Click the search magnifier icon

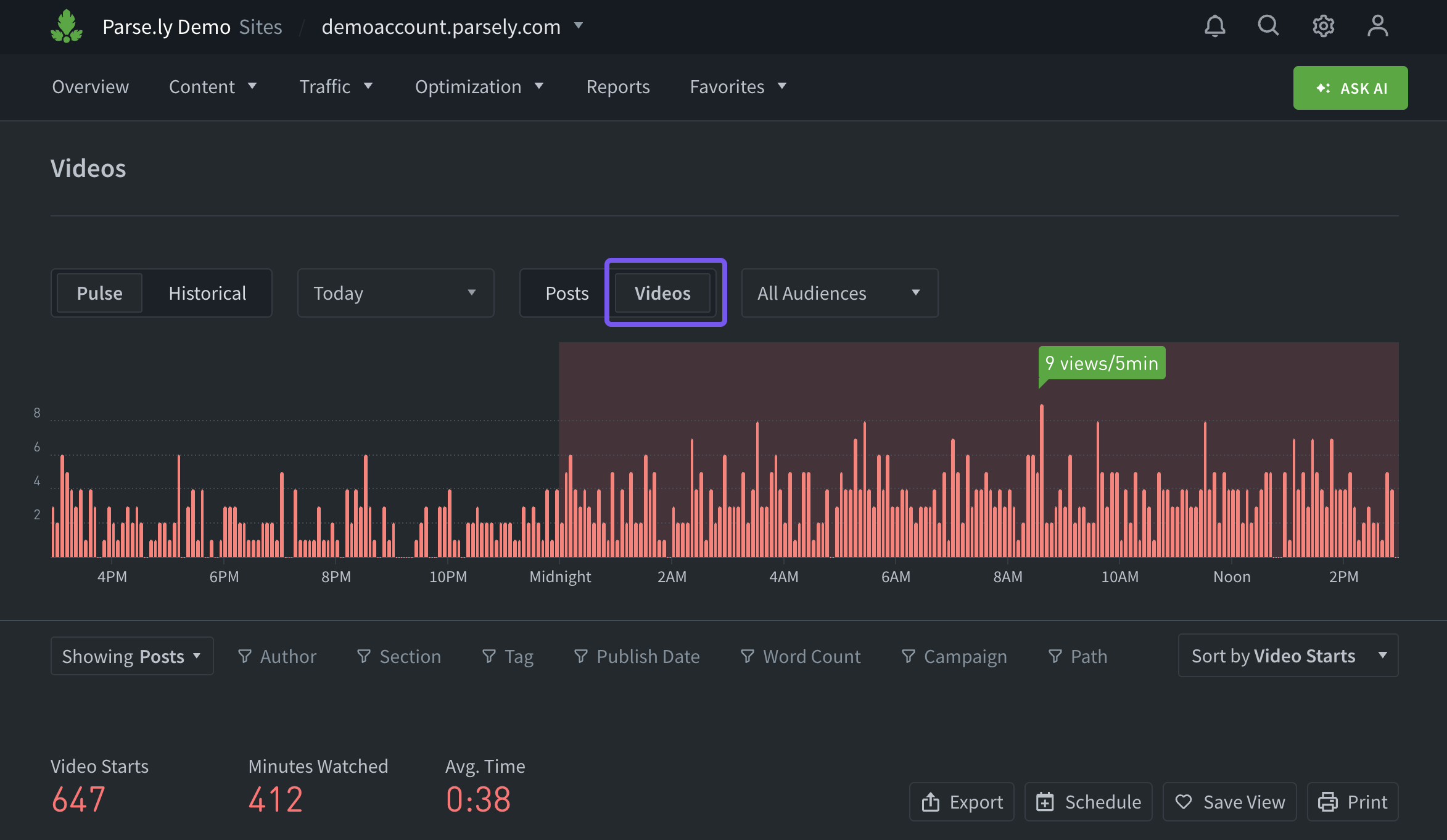click(x=1268, y=26)
